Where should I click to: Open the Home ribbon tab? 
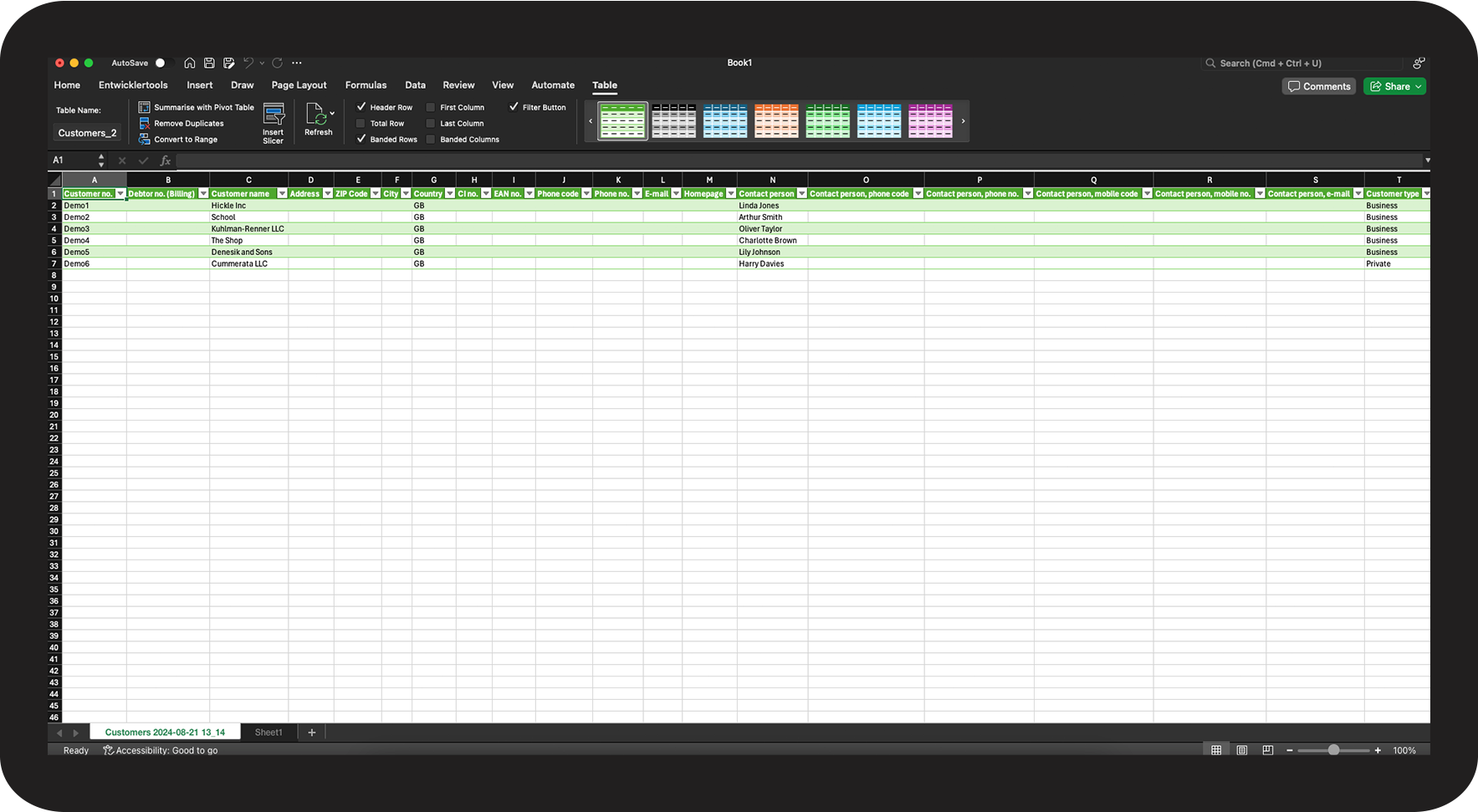(x=67, y=85)
